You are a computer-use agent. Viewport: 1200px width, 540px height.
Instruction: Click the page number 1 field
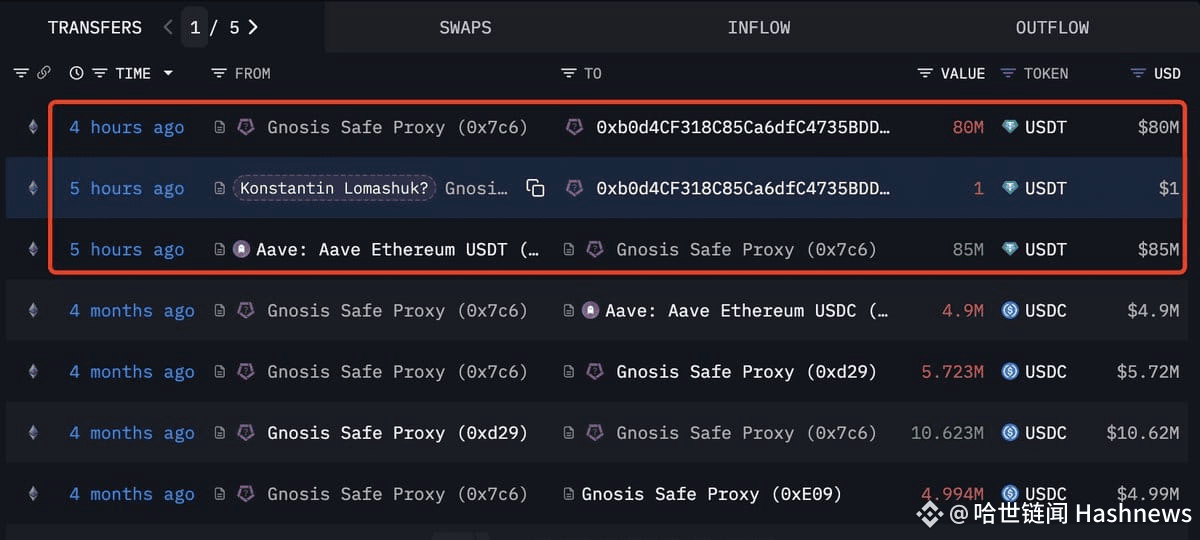[195, 27]
